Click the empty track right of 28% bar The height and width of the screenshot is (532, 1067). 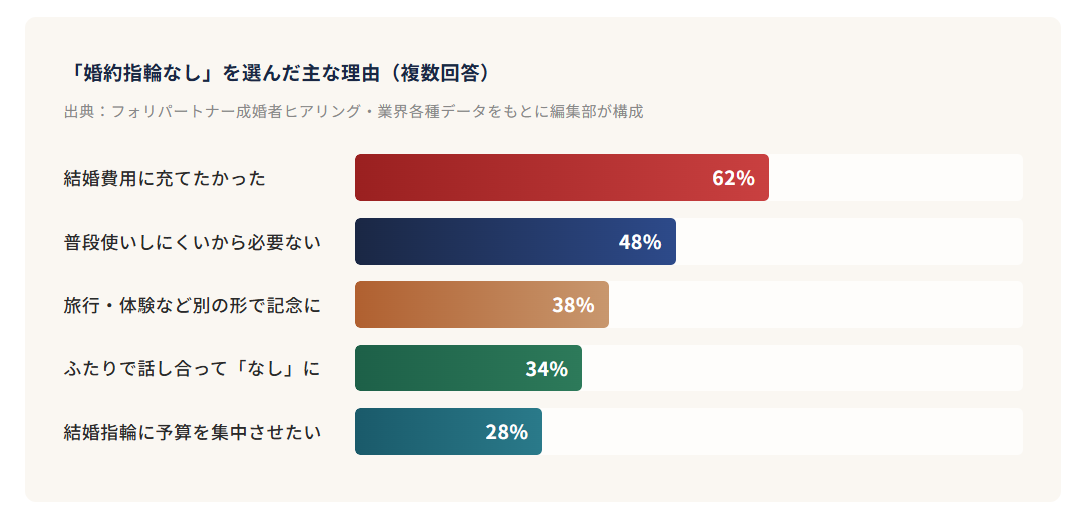[782, 432]
